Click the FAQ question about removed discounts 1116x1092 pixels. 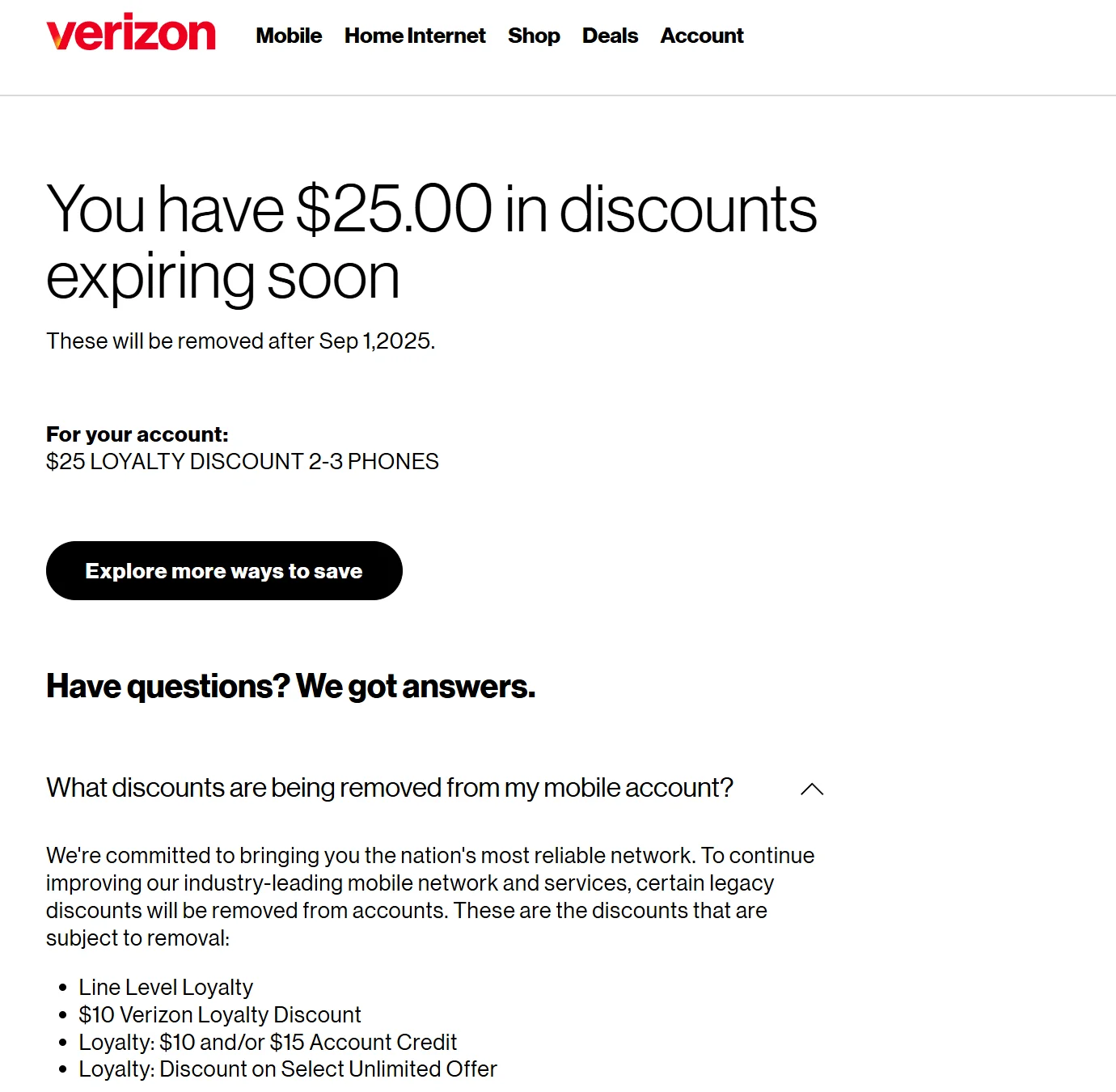pos(390,787)
